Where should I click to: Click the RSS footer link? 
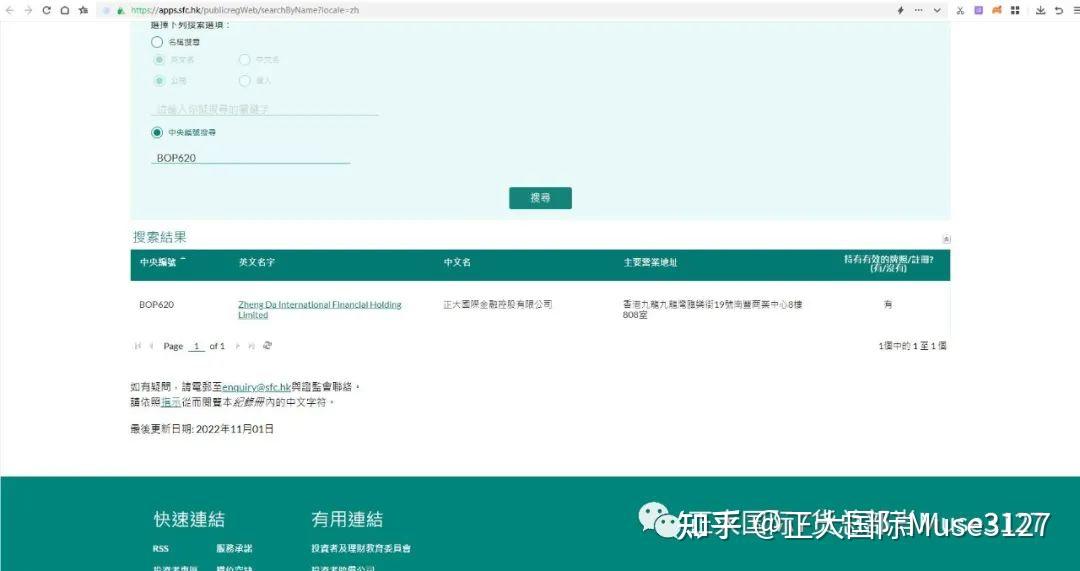[160, 549]
